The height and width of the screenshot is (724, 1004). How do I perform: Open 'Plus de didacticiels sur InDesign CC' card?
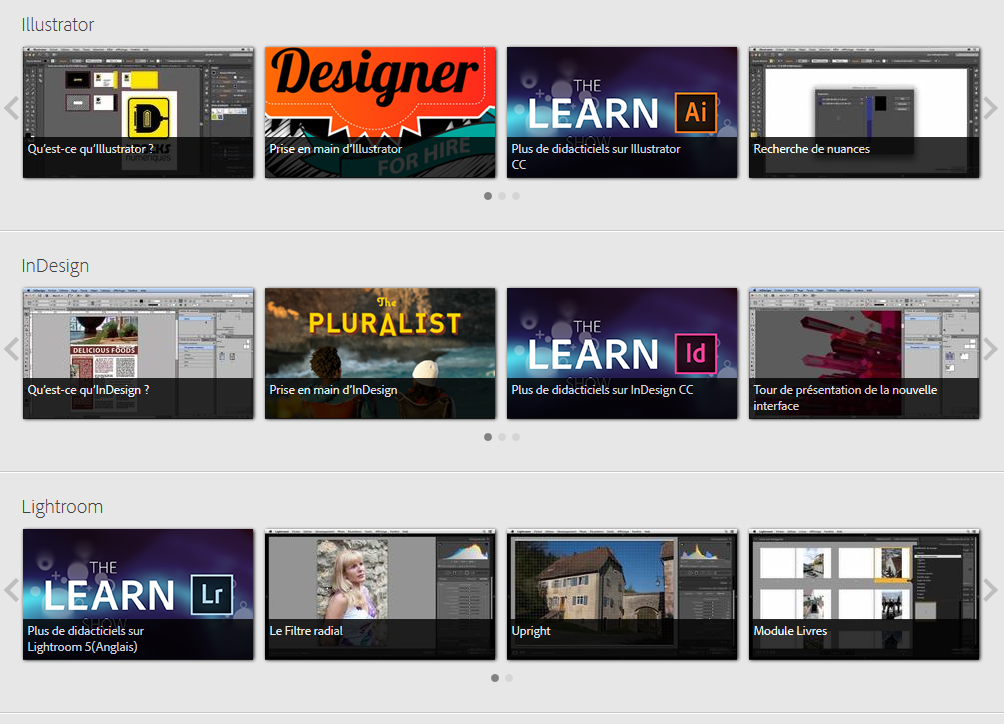coord(622,353)
